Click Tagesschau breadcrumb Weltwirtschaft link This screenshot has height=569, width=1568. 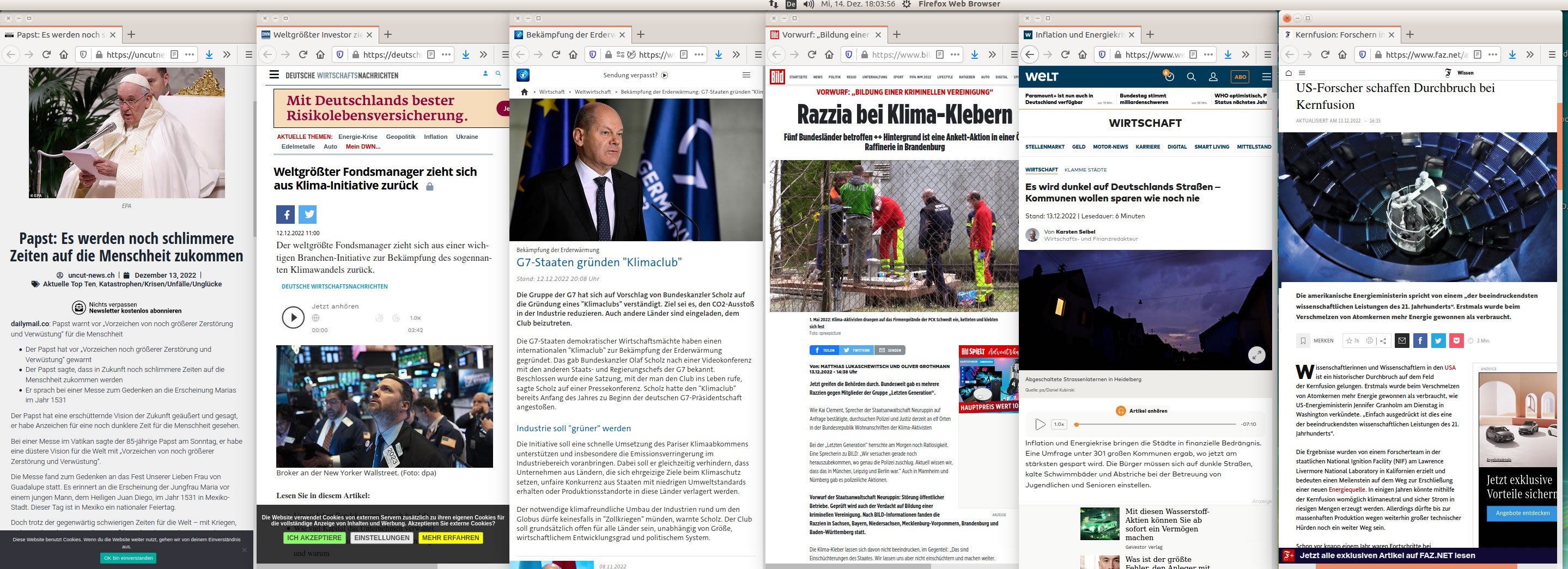click(593, 92)
